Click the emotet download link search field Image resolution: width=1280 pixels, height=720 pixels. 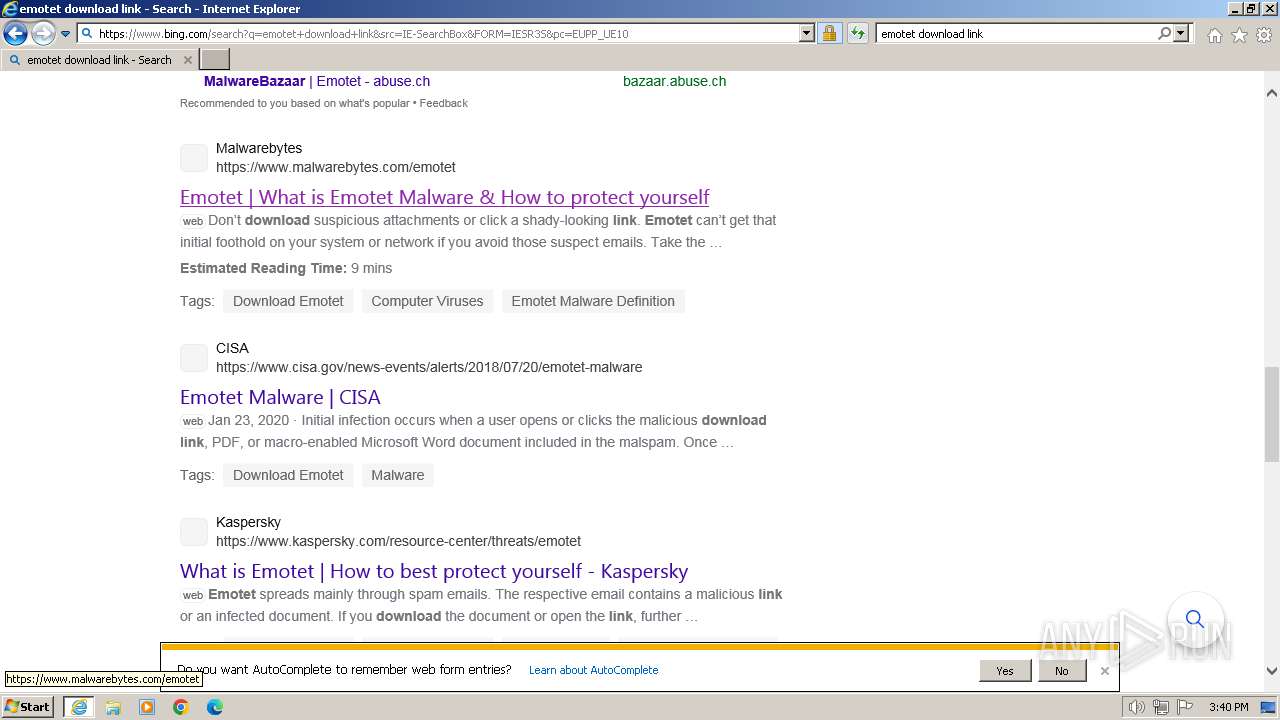pyautogui.click(x=1016, y=33)
